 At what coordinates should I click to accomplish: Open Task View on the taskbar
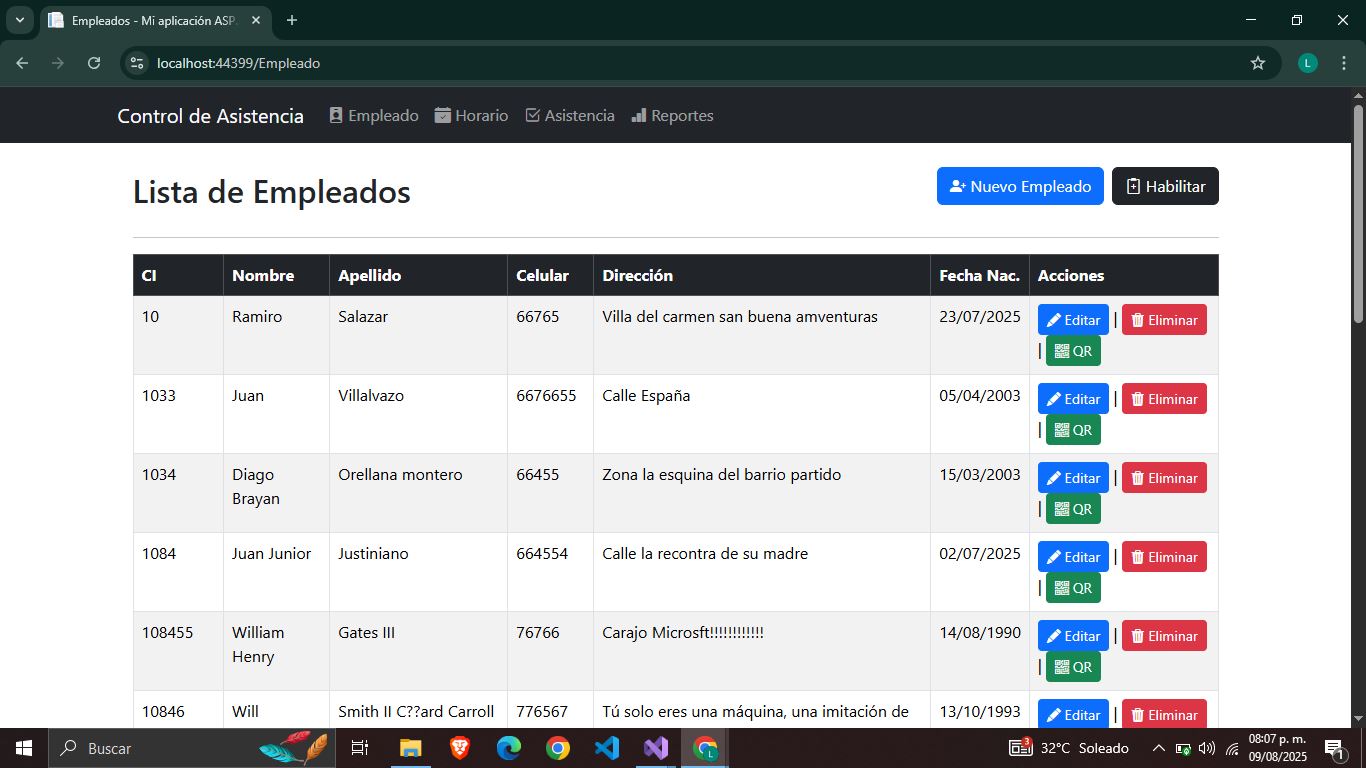pyautogui.click(x=360, y=748)
